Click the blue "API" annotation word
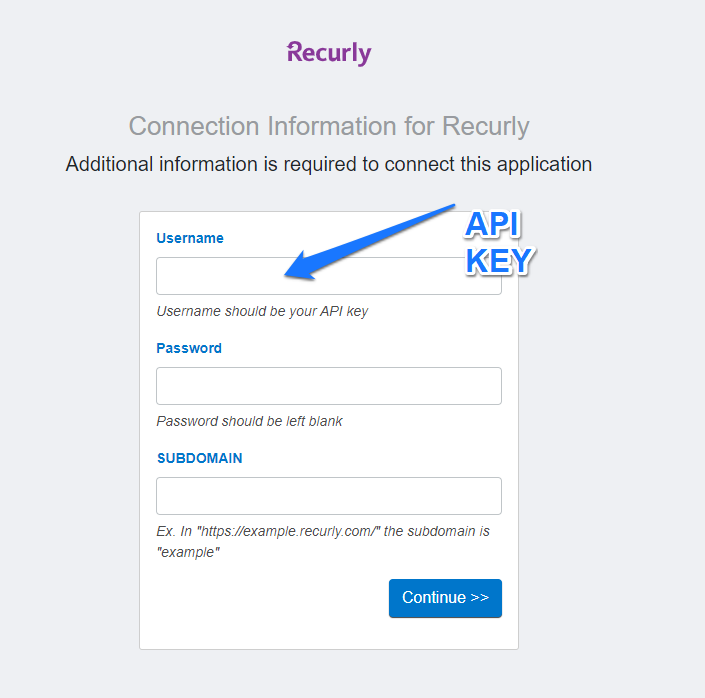 [493, 225]
